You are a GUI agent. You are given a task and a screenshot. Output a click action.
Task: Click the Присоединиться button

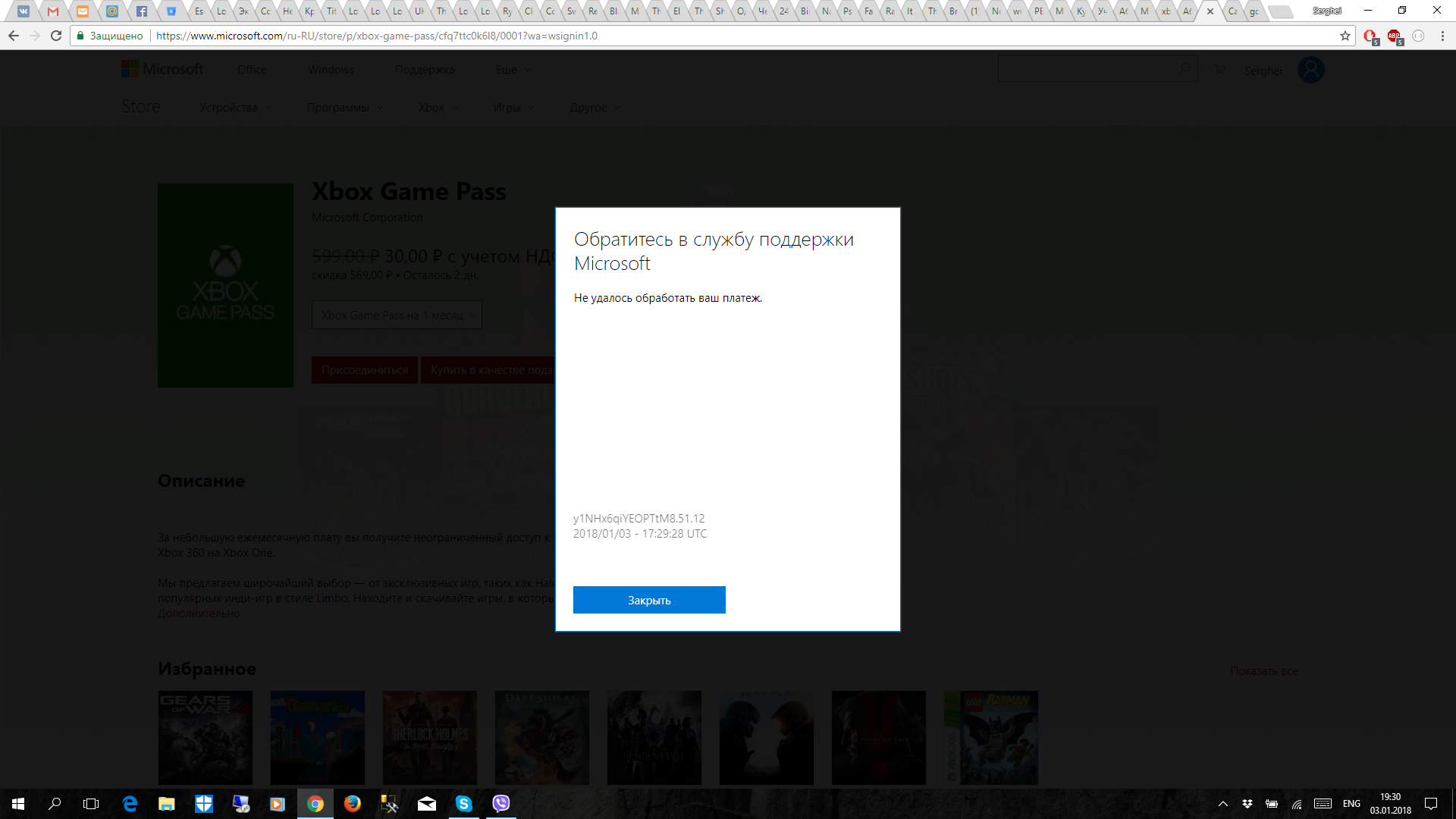pyautogui.click(x=364, y=370)
